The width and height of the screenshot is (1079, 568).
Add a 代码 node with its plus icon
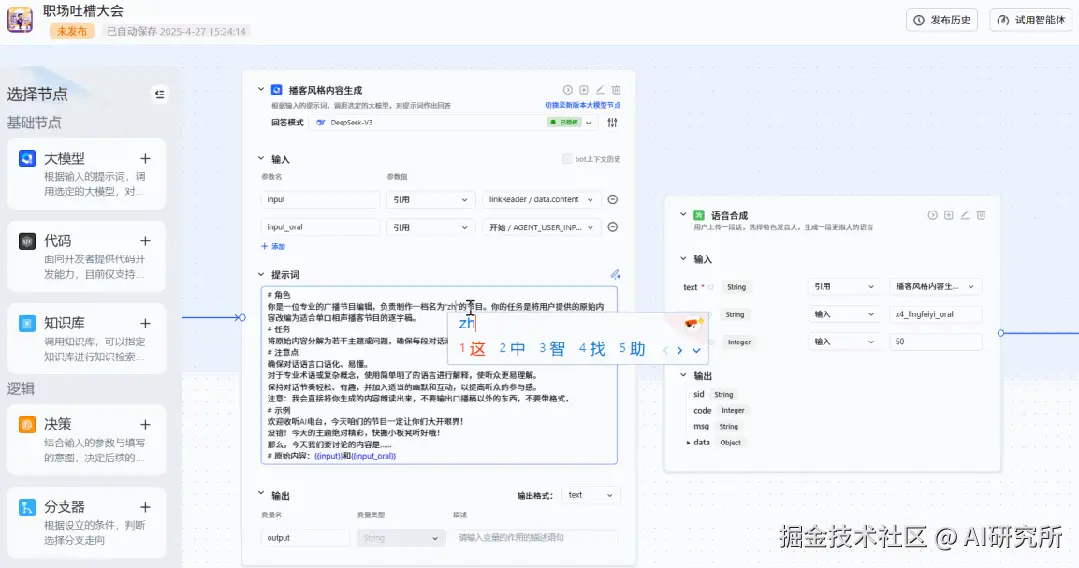click(145, 241)
